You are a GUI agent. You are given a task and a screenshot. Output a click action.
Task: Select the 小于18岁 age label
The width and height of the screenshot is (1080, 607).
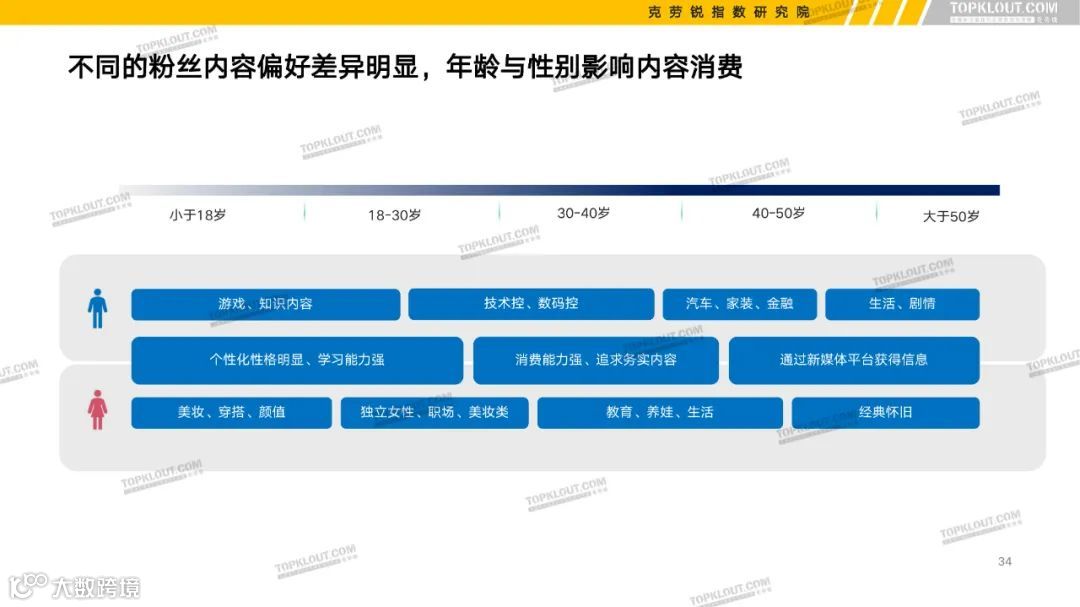[196, 213]
